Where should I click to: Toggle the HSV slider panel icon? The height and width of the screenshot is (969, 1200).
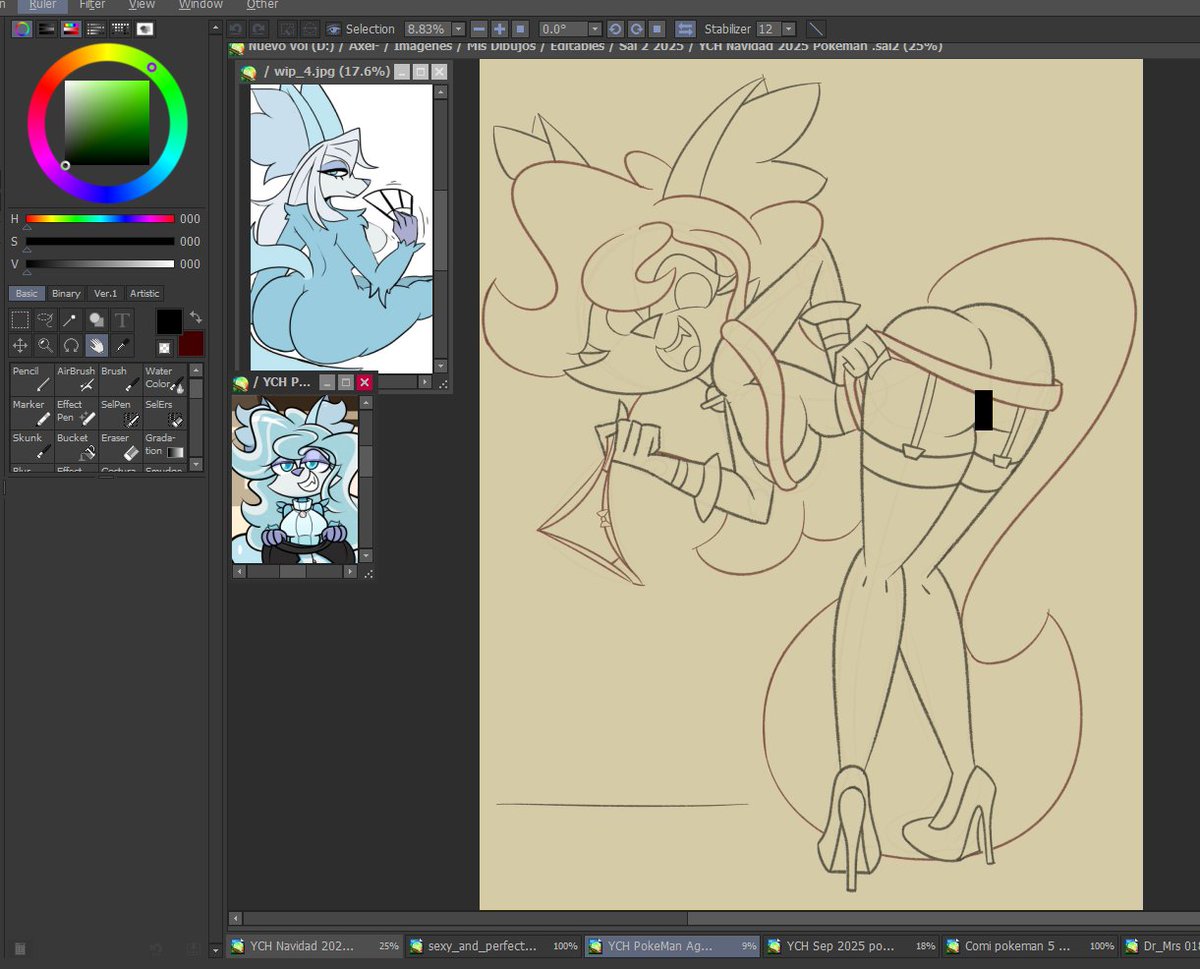71,29
